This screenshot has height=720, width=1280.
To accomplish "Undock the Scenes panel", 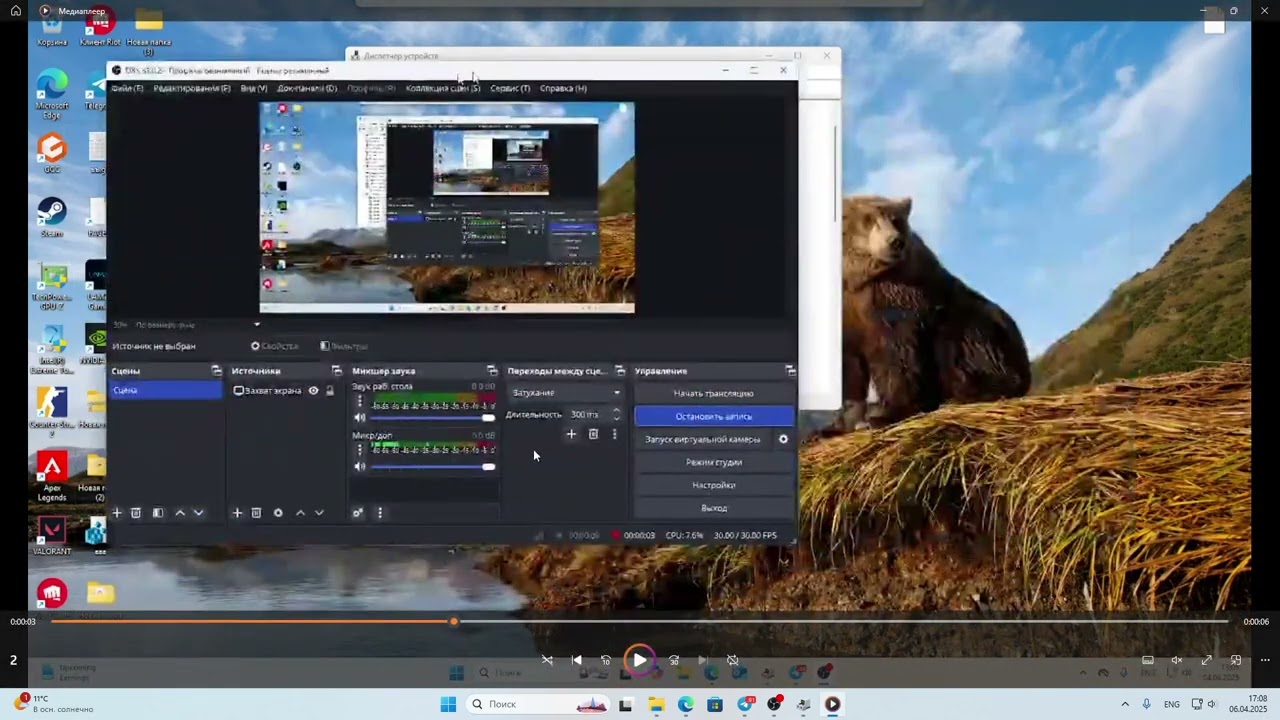I will click(216, 371).
